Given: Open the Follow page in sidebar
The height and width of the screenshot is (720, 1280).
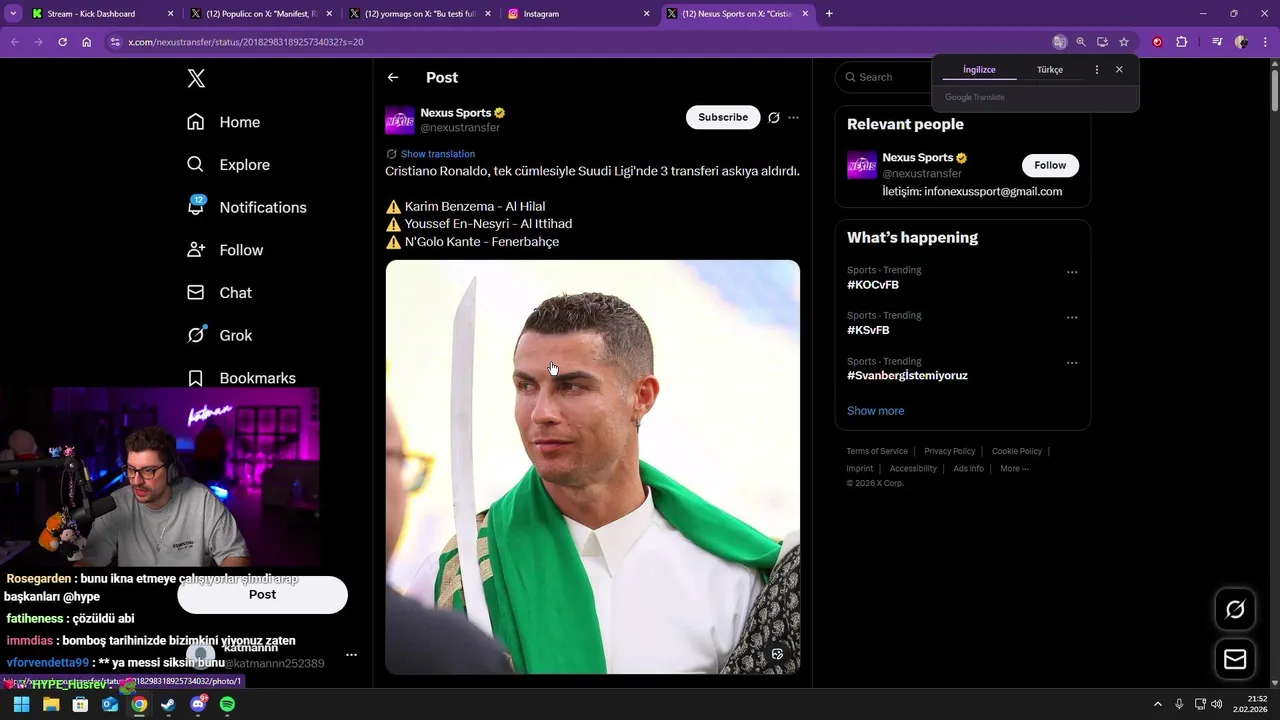Looking at the screenshot, I should pos(225,250).
